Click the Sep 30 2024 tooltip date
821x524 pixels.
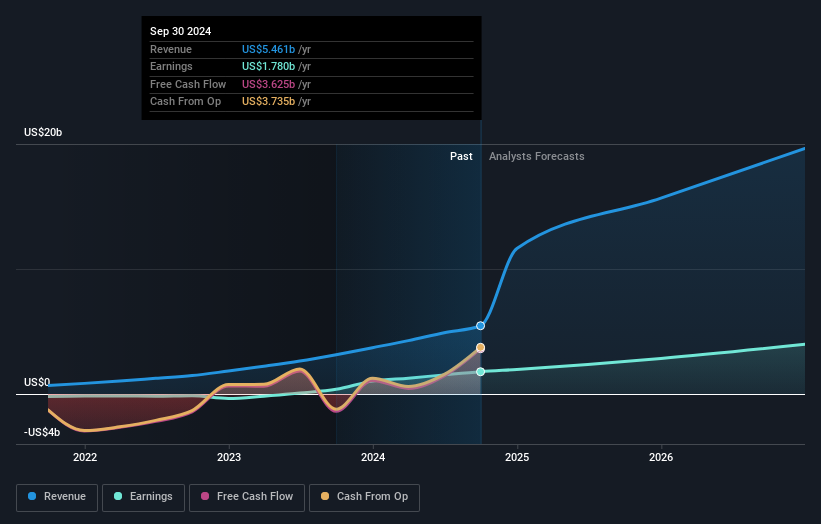181,31
